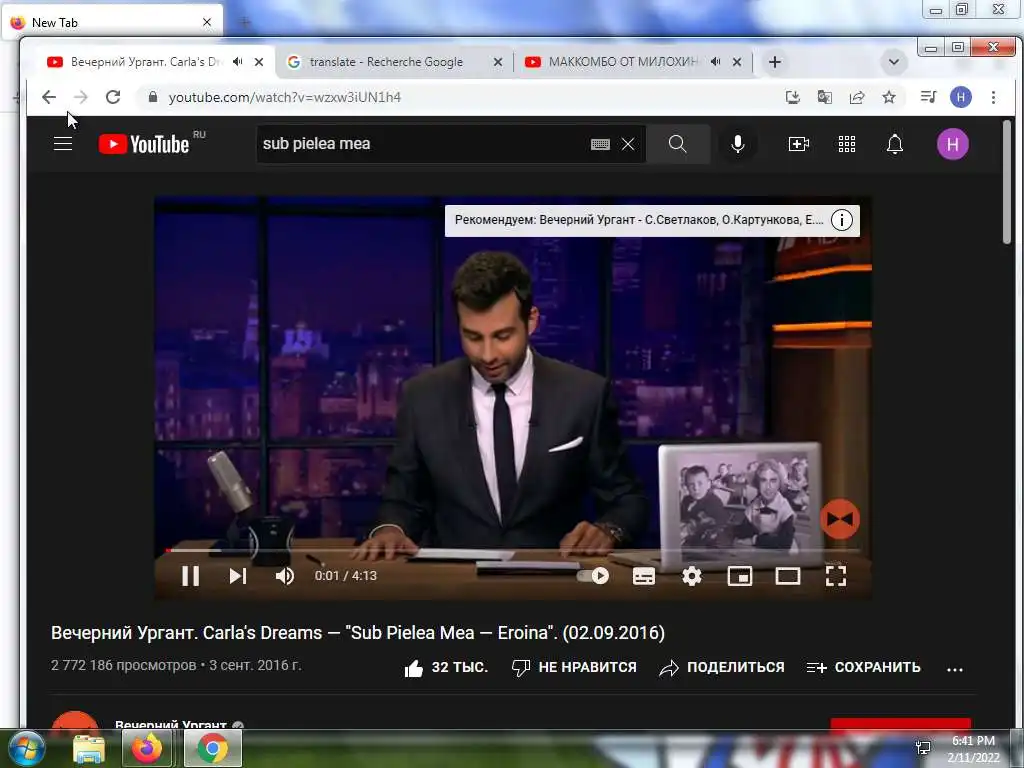Toggle subtitles on the player
This screenshot has height=768, width=1024.
(x=644, y=575)
